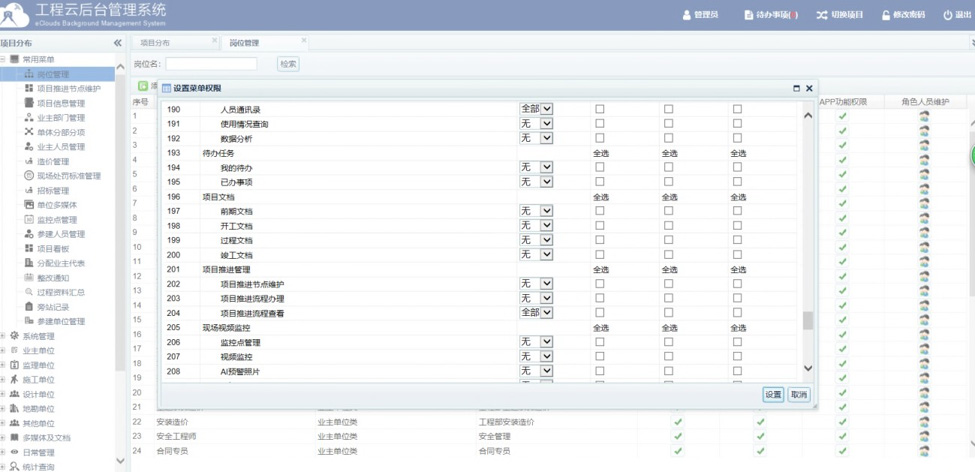975x473 pixels.
Task: Click the 管理员 user icon
Action: [686, 15]
